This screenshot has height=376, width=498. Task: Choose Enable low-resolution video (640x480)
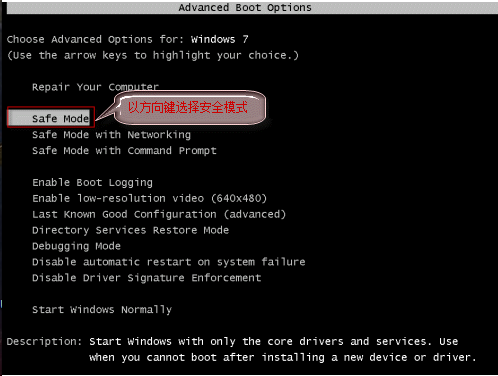(149, 198)
